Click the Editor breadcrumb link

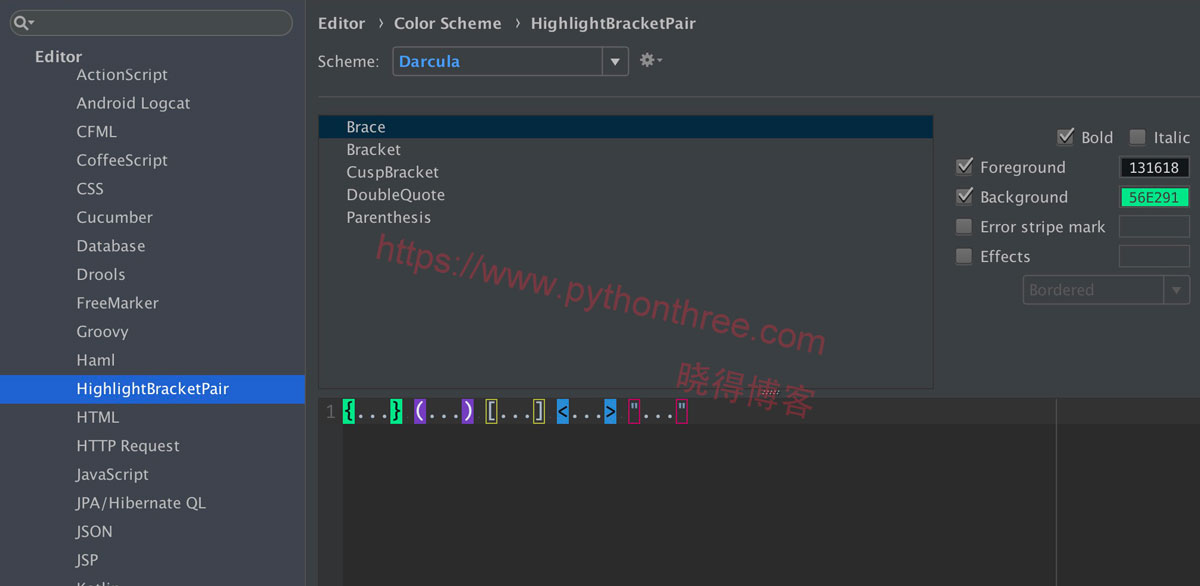click(340, 23)
